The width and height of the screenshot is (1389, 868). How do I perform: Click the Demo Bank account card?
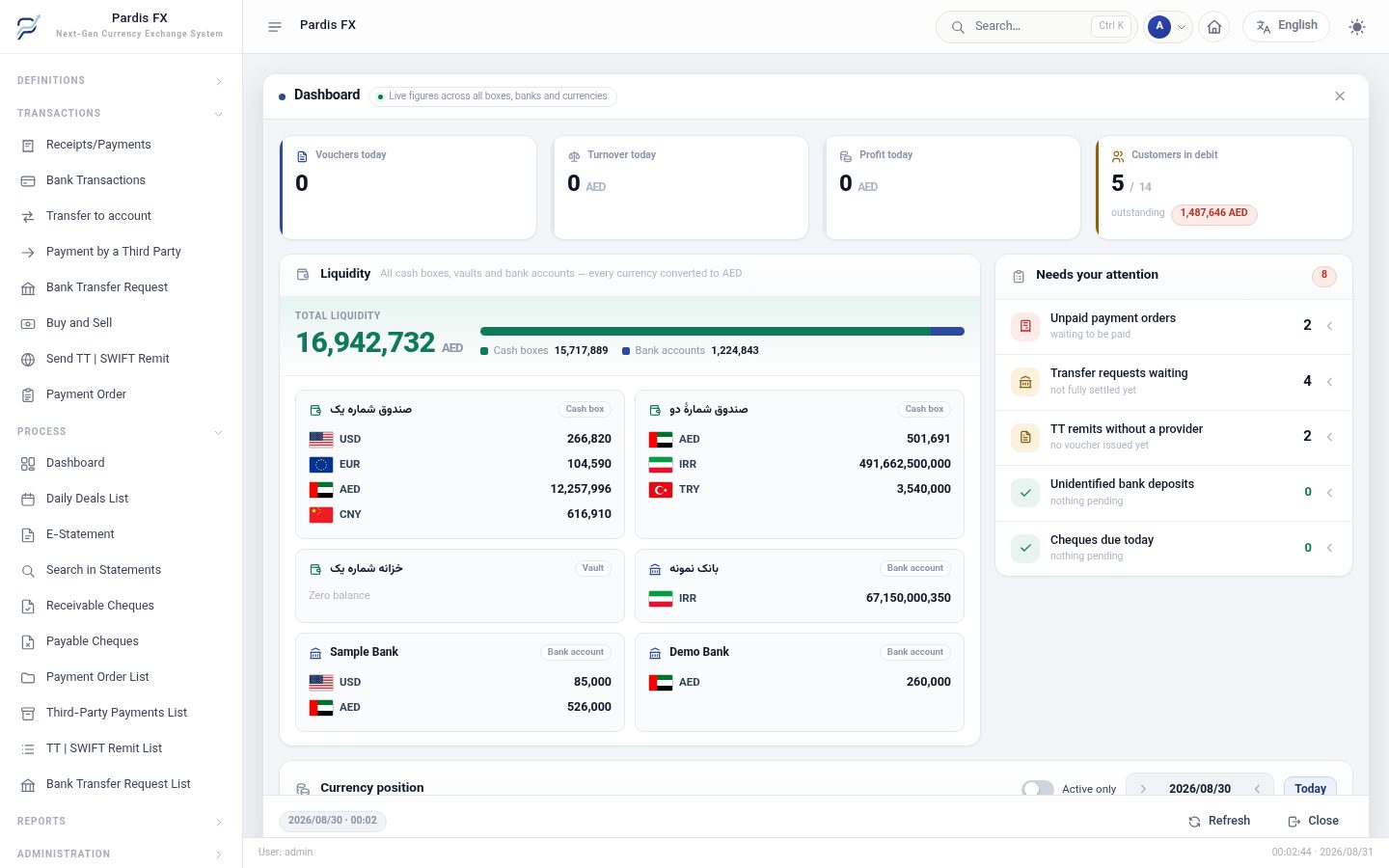[x=800, y=682]
